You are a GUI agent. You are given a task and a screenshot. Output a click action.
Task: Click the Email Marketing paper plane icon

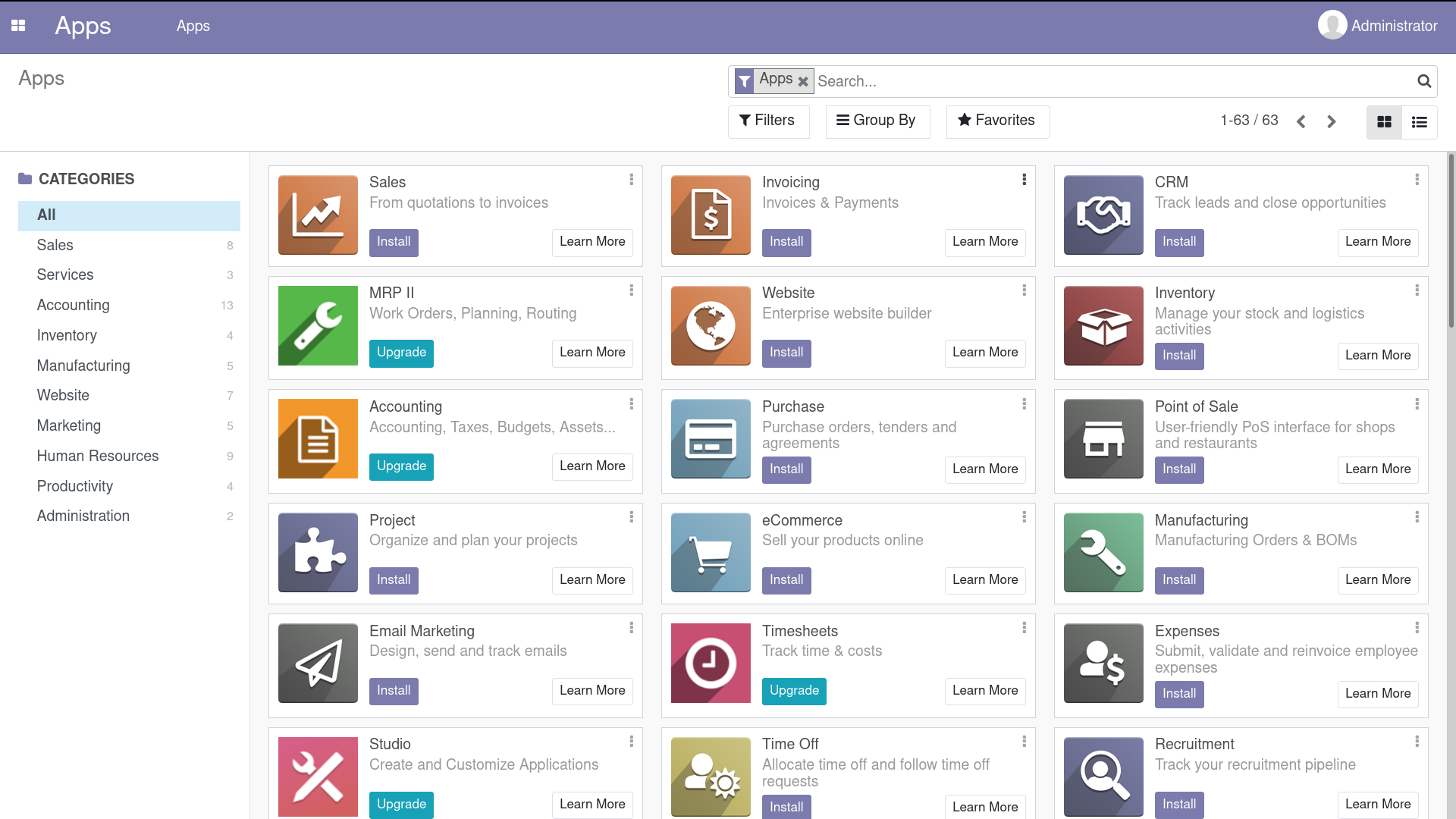click(x=318, y=664)
